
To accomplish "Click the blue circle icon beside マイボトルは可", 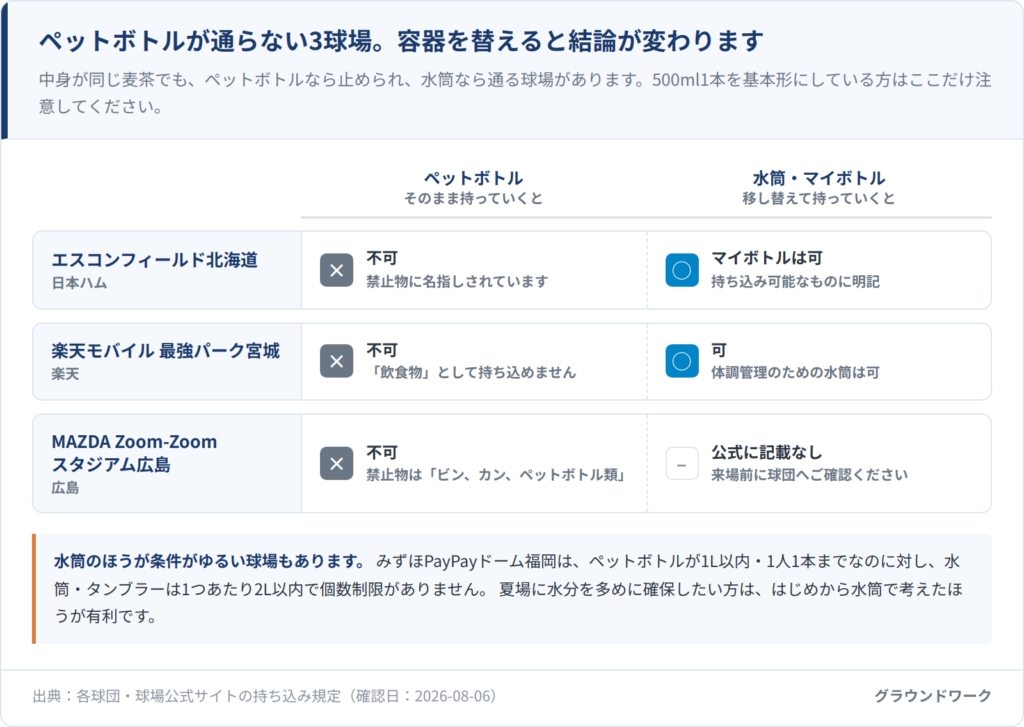I will coord(682,270).
